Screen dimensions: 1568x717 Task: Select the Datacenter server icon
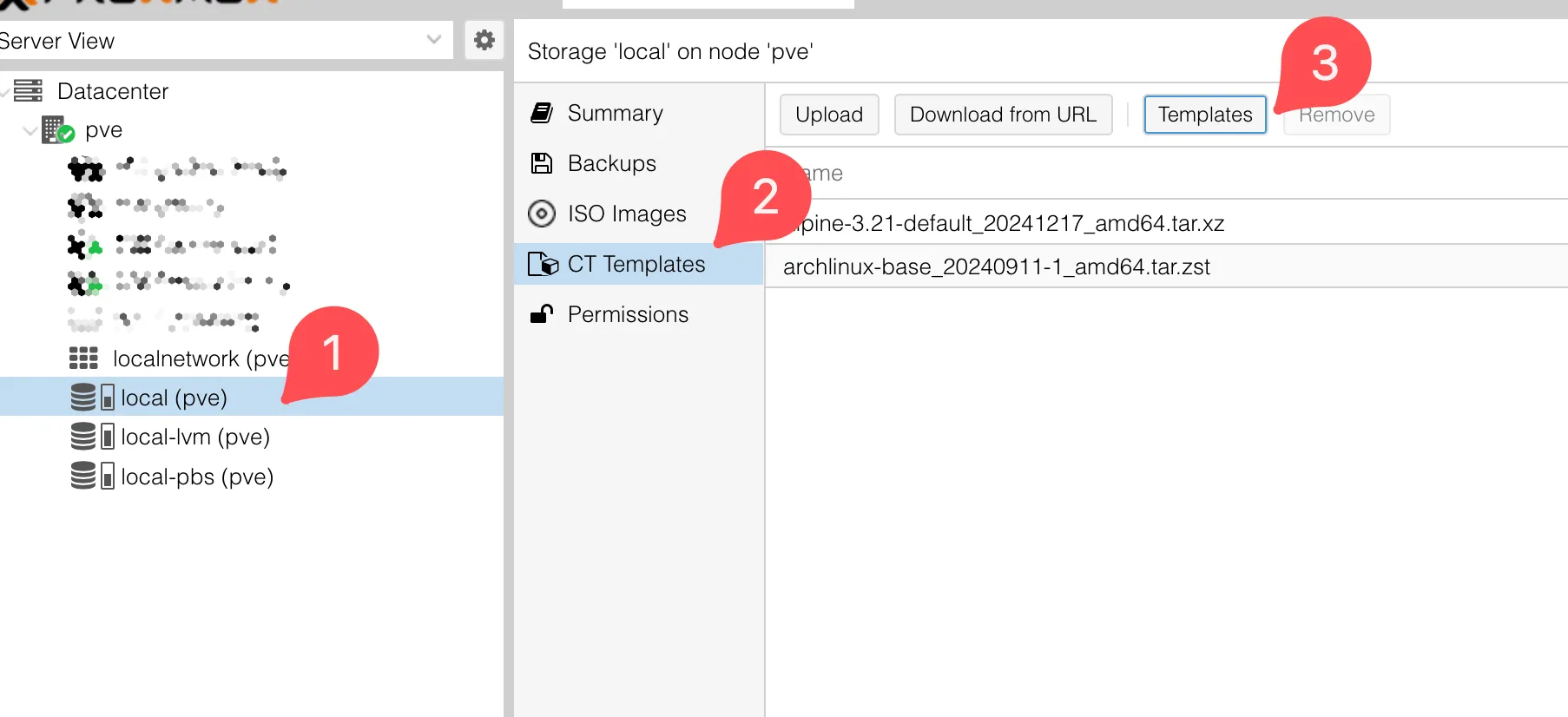(28, 90)
